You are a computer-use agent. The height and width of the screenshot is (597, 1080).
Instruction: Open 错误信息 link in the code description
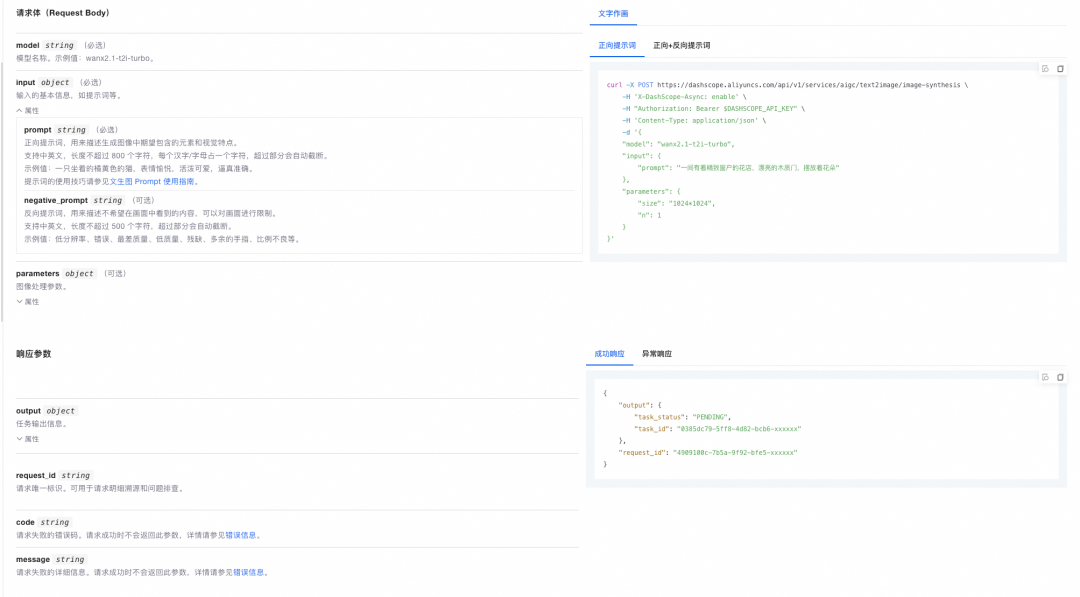(x=241, y=535)
